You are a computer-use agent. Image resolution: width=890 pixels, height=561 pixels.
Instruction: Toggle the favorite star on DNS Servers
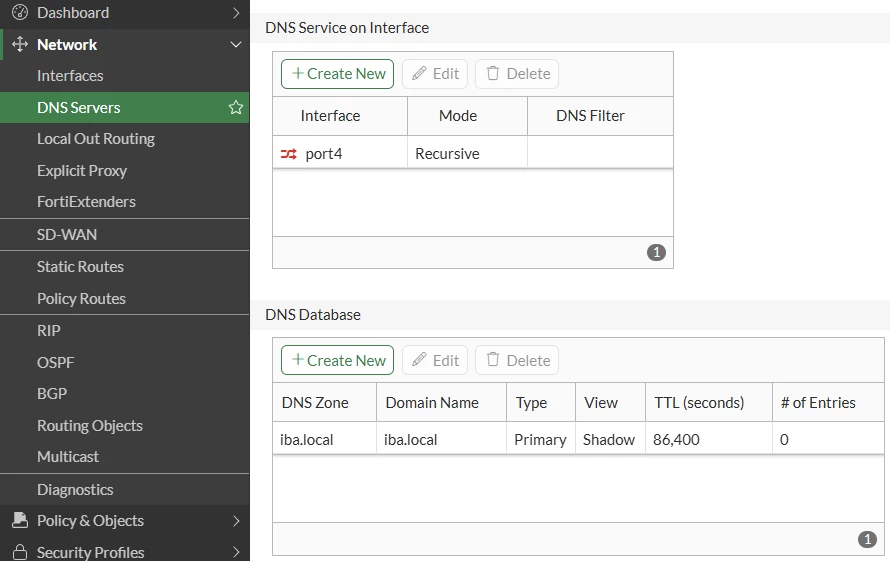(236, 107)
